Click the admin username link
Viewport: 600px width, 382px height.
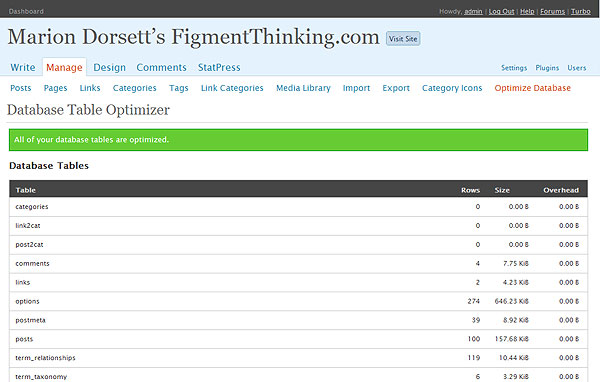click(x=473, y=11)
